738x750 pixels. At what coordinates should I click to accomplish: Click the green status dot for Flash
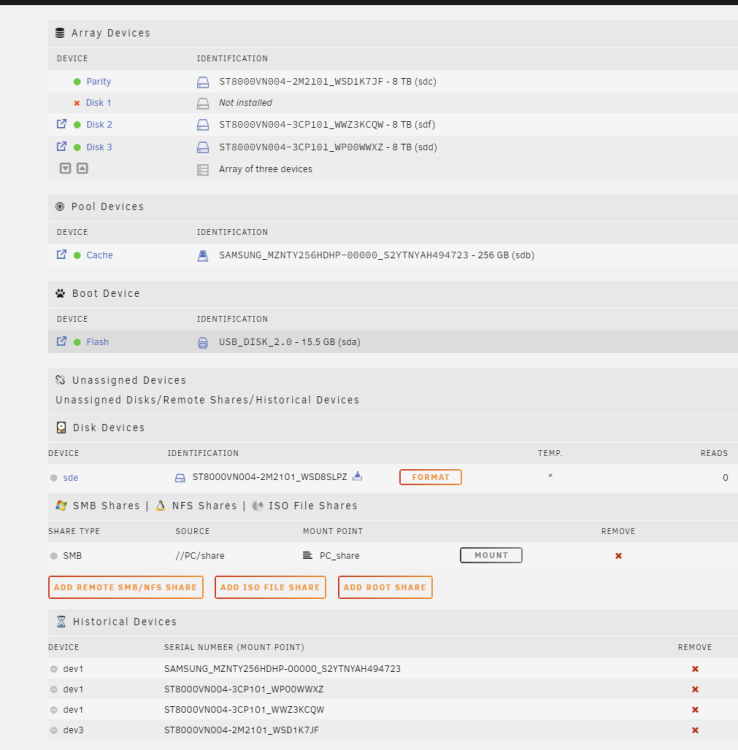pyautogui.click(x=77, y=342)
